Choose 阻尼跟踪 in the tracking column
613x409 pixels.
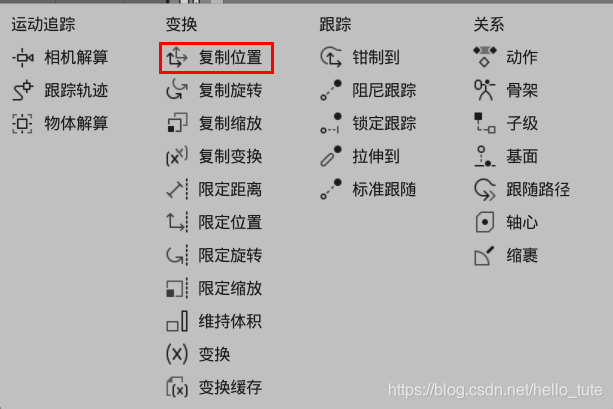click(368, 91)
